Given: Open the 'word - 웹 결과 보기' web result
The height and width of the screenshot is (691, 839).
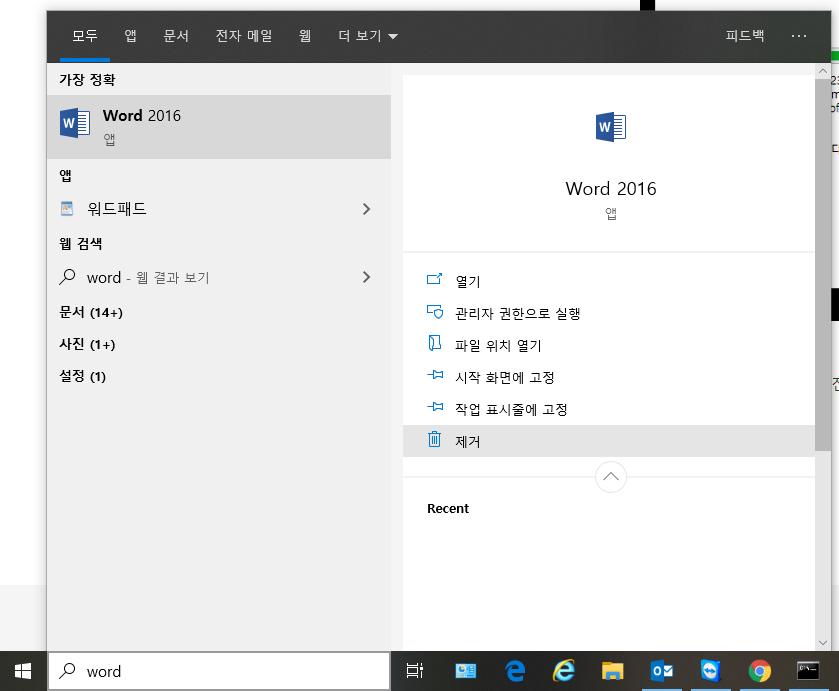Looking at the screenshot, I should (x=219, y=277).
